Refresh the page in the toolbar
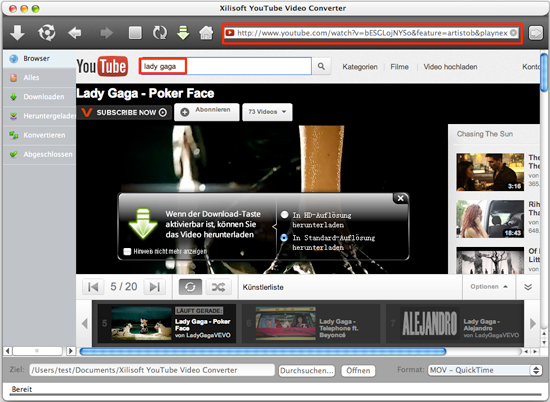Viewport: 550px width, 402px height. pos(160,33)
